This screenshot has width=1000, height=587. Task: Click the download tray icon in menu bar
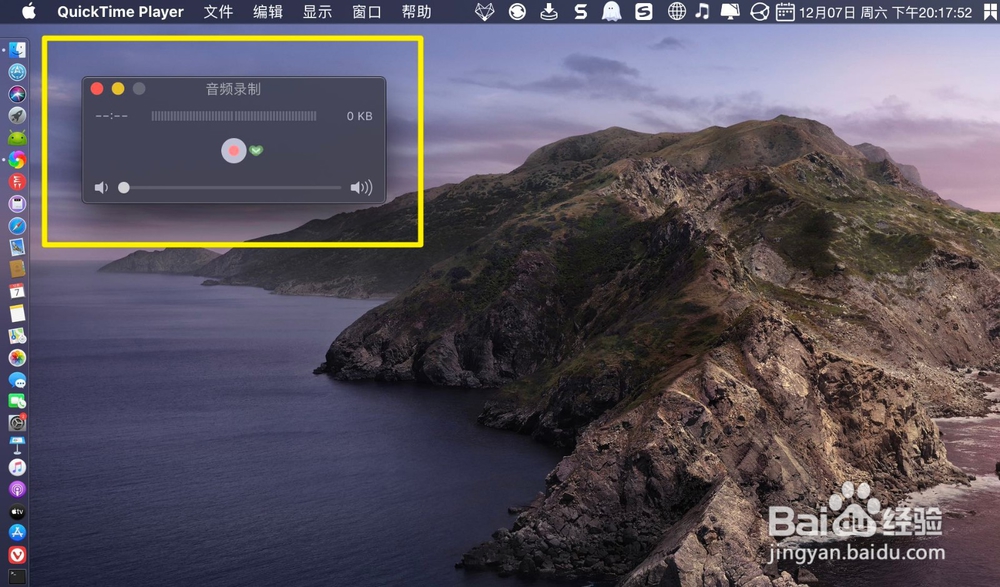point(548,12)
